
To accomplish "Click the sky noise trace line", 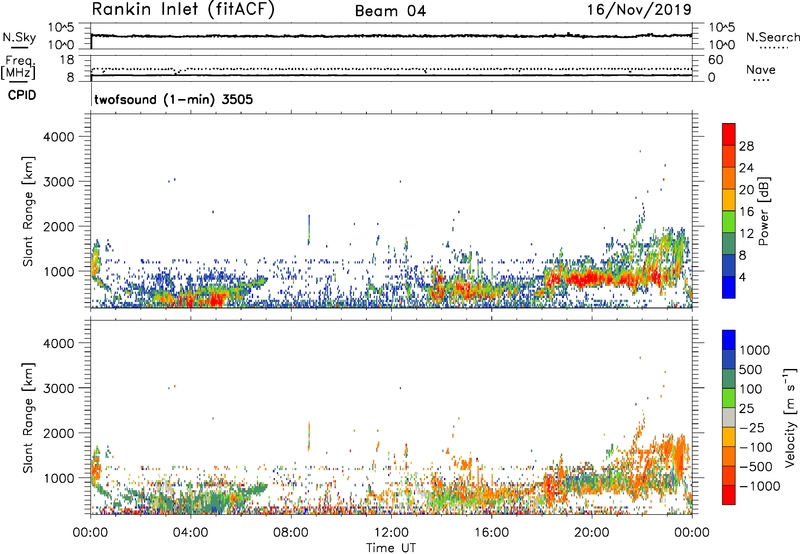I will click(391, 36).
